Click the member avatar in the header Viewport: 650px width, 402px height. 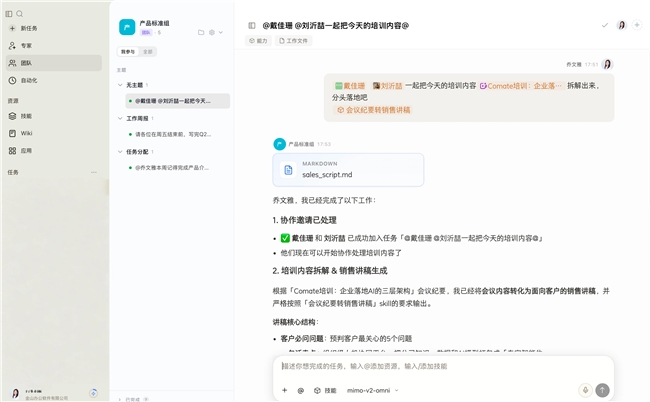621,25
